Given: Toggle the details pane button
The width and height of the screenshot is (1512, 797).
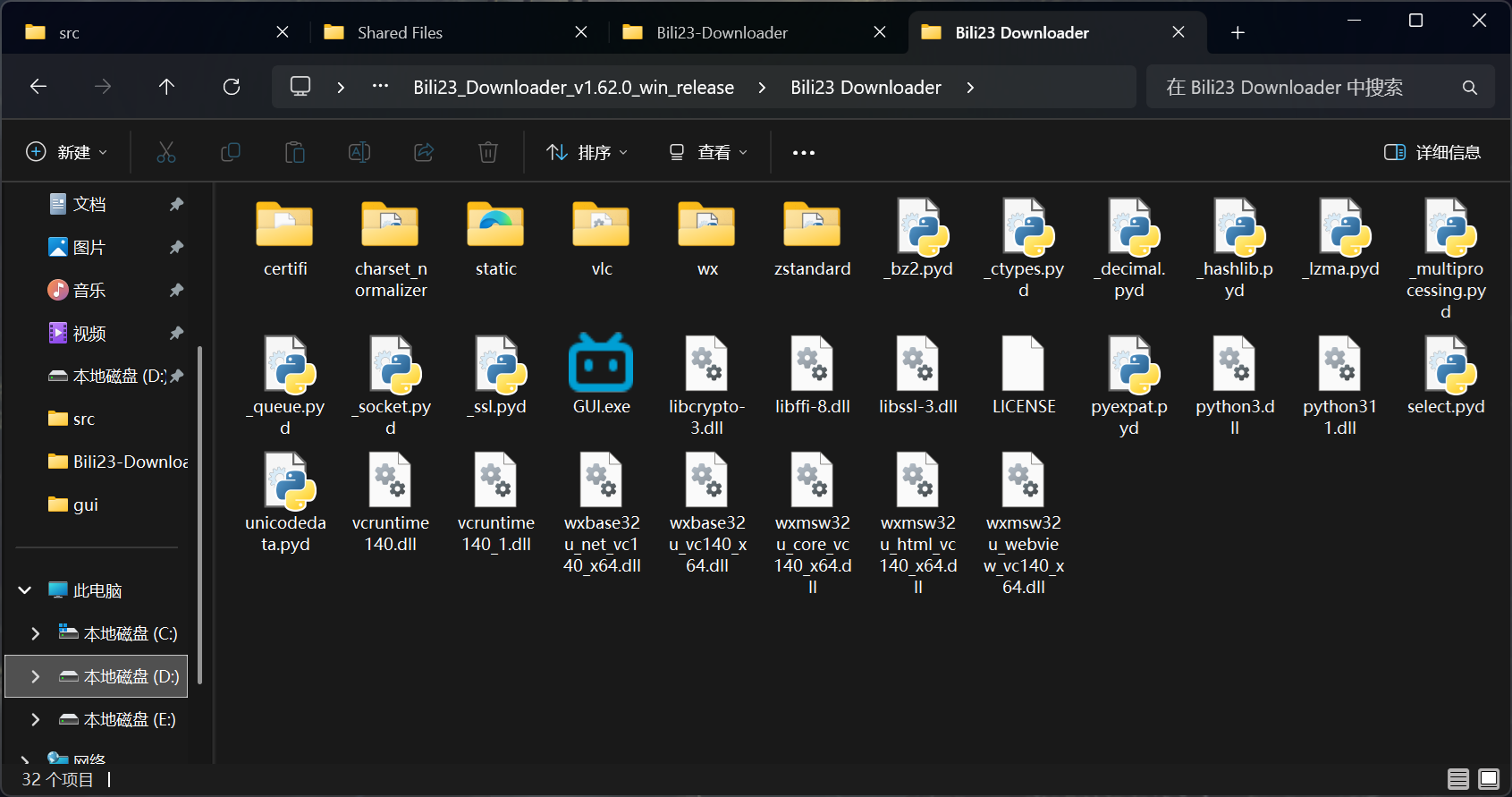Looking at the screenshot, I should pyautogui.click(x=1432, y=152).
